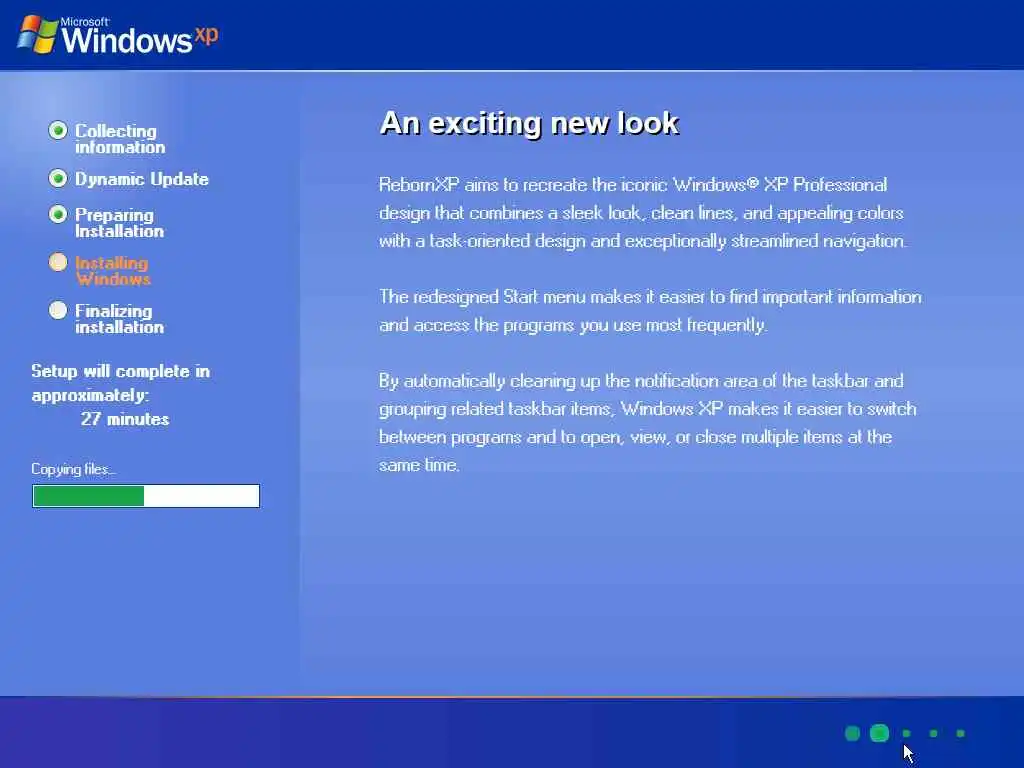Viewport: 1024px width, 768px height.
Task: Click the fourth small indicator dot
Action: click(x=934, y=733)
